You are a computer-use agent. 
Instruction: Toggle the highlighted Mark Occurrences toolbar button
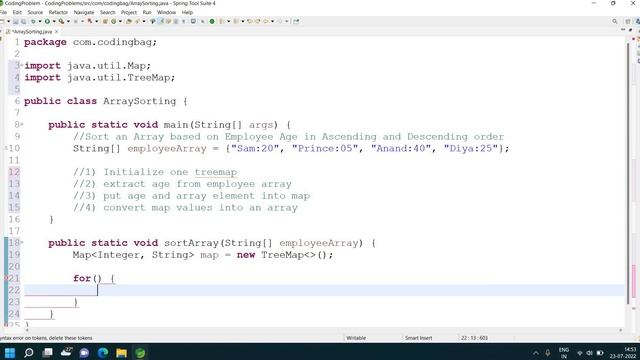coord(161,21)
